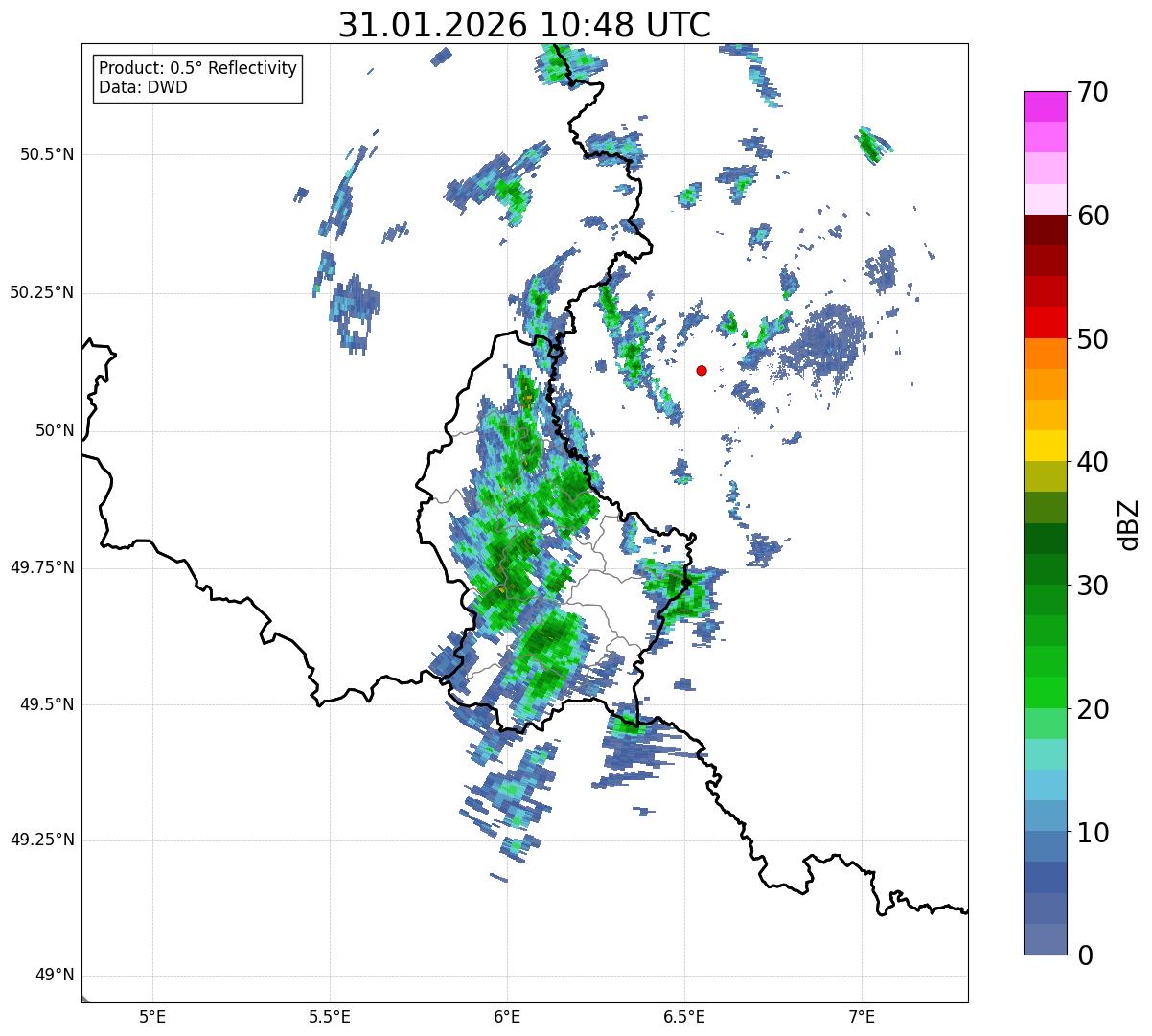
Task: Click the 50.5°N latitude label
Action: (46, 154)
